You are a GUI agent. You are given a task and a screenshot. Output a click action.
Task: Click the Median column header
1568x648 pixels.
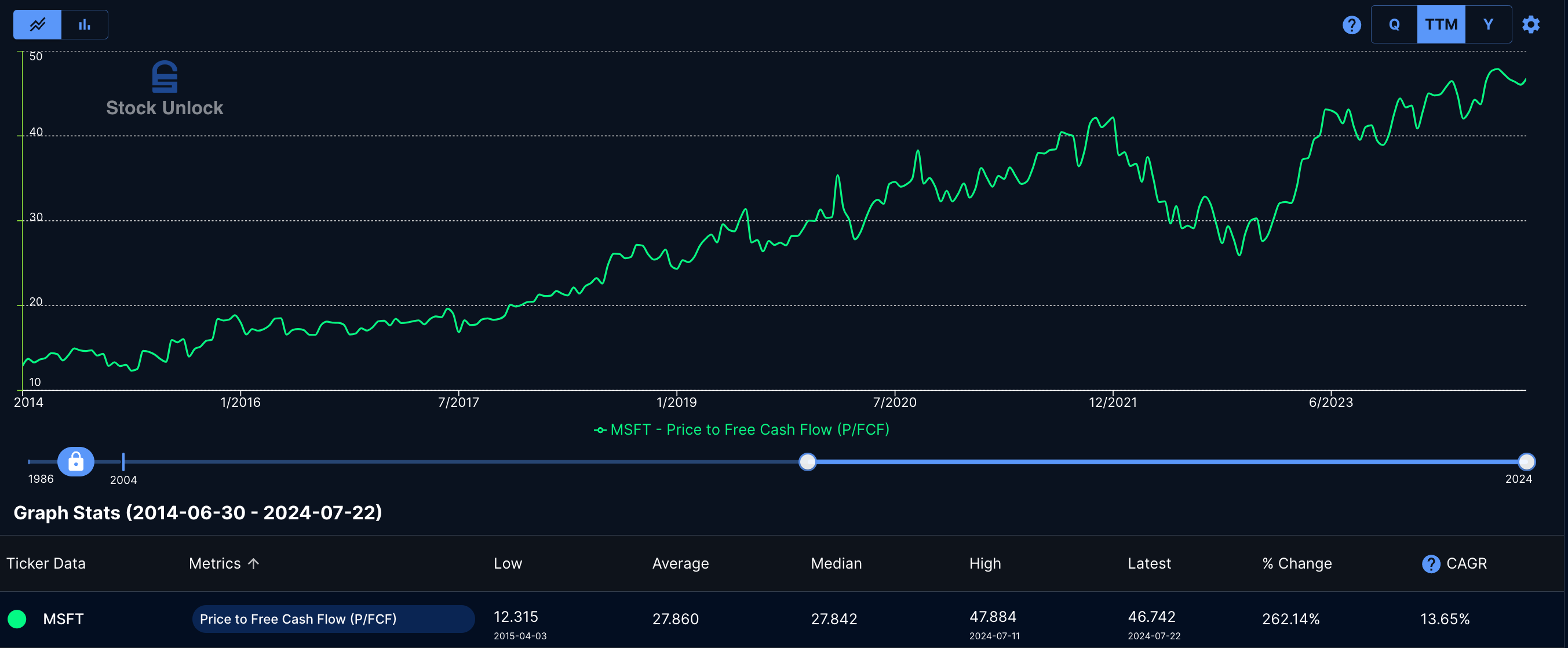click(836, 563)
